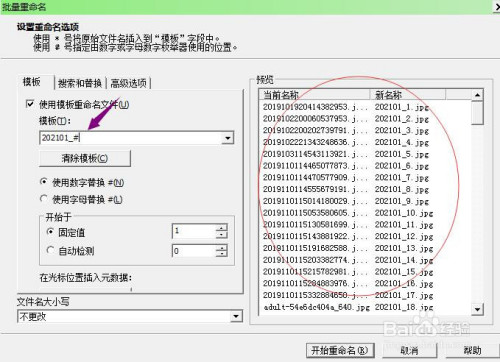Screen dimensions: 500x362
Task: Click the preview list scrollbar thumb
Action: click(477, 113)
